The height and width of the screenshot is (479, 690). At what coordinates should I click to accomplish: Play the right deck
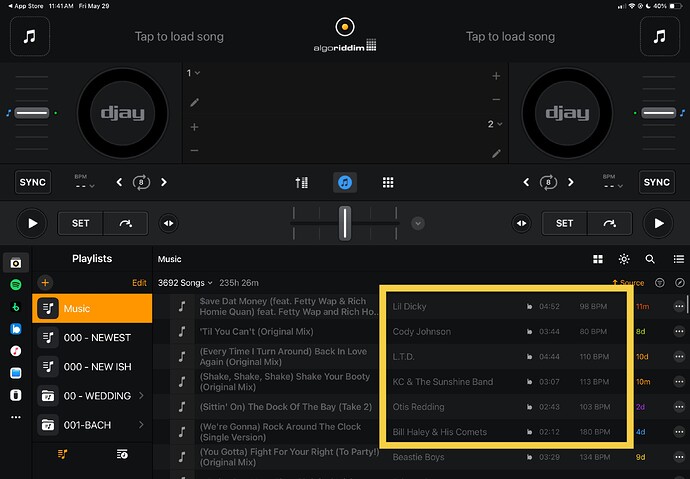[658, 223]
